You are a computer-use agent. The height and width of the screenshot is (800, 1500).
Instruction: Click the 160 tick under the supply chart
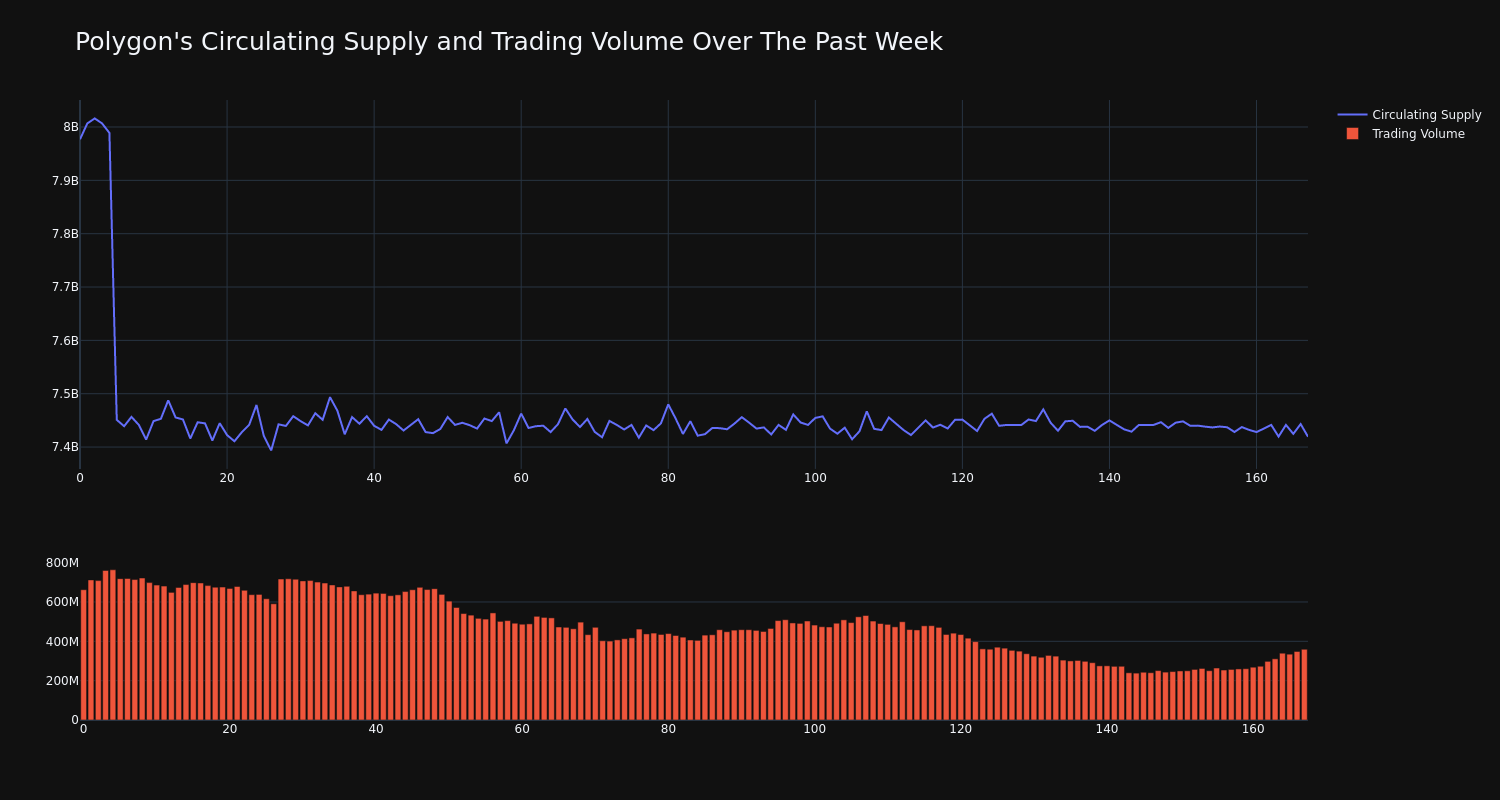point(1256,478)
